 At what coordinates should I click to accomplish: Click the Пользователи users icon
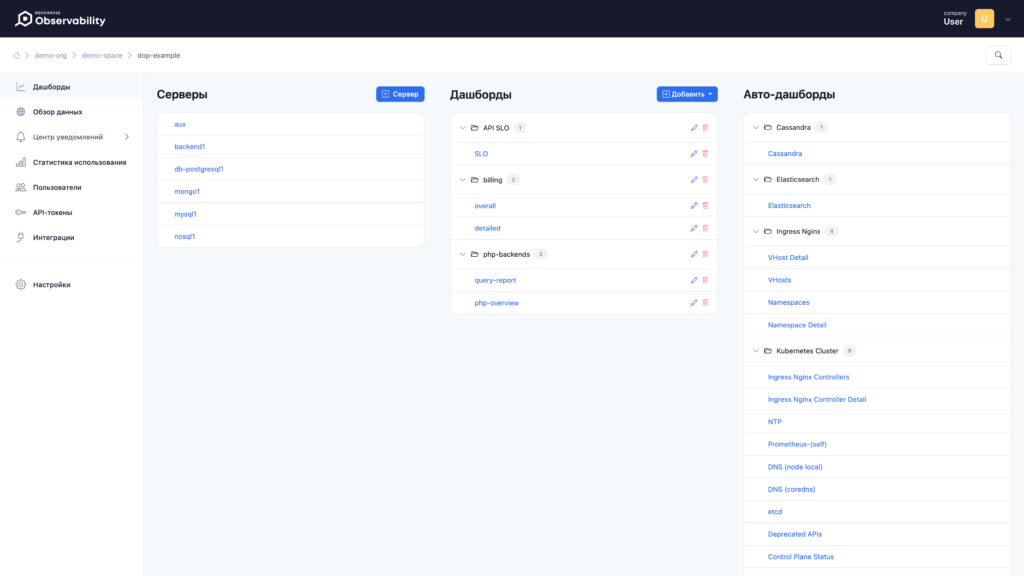tap(22, 186)
